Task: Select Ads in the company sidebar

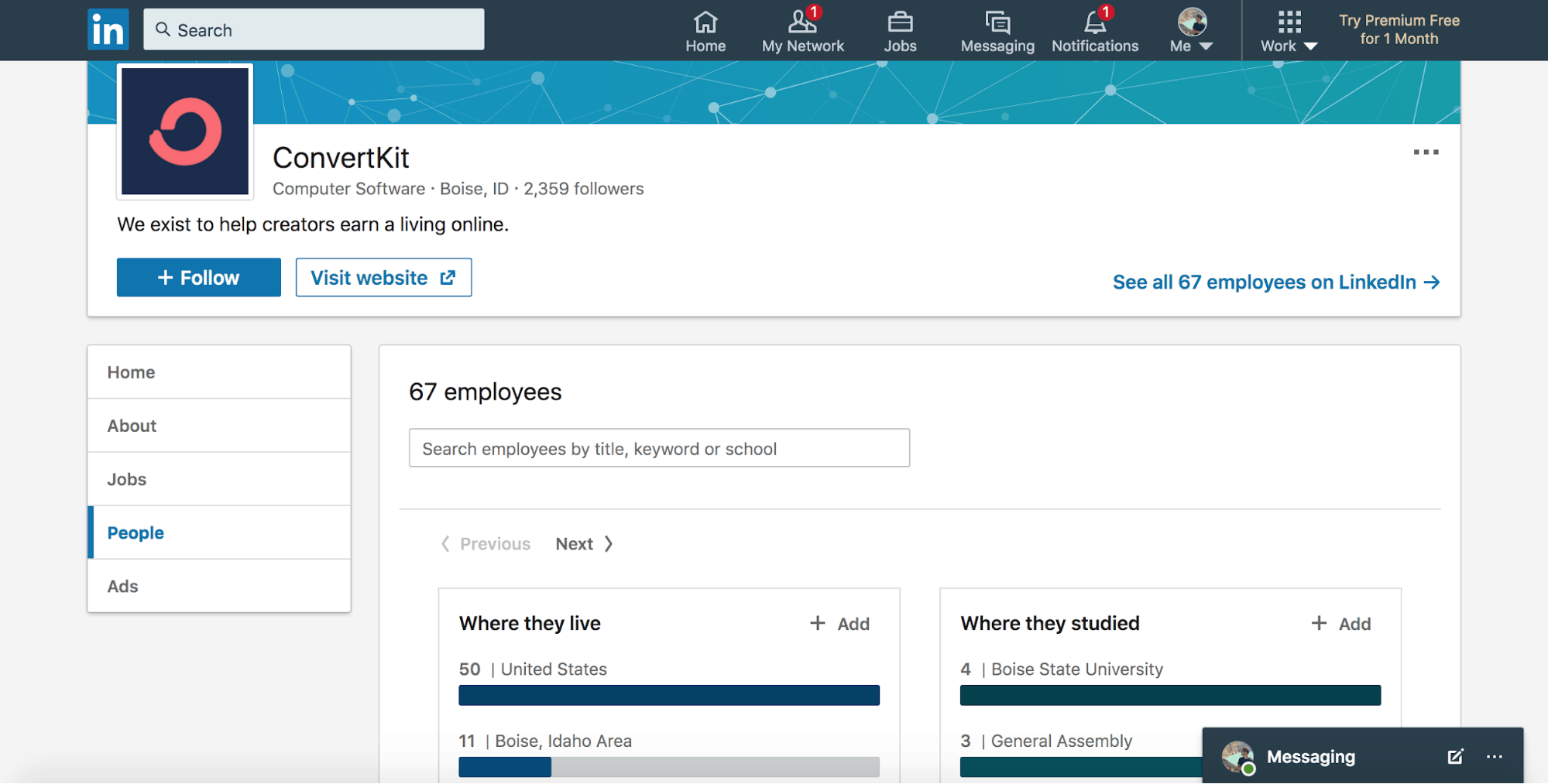Action: coord(219,586)
